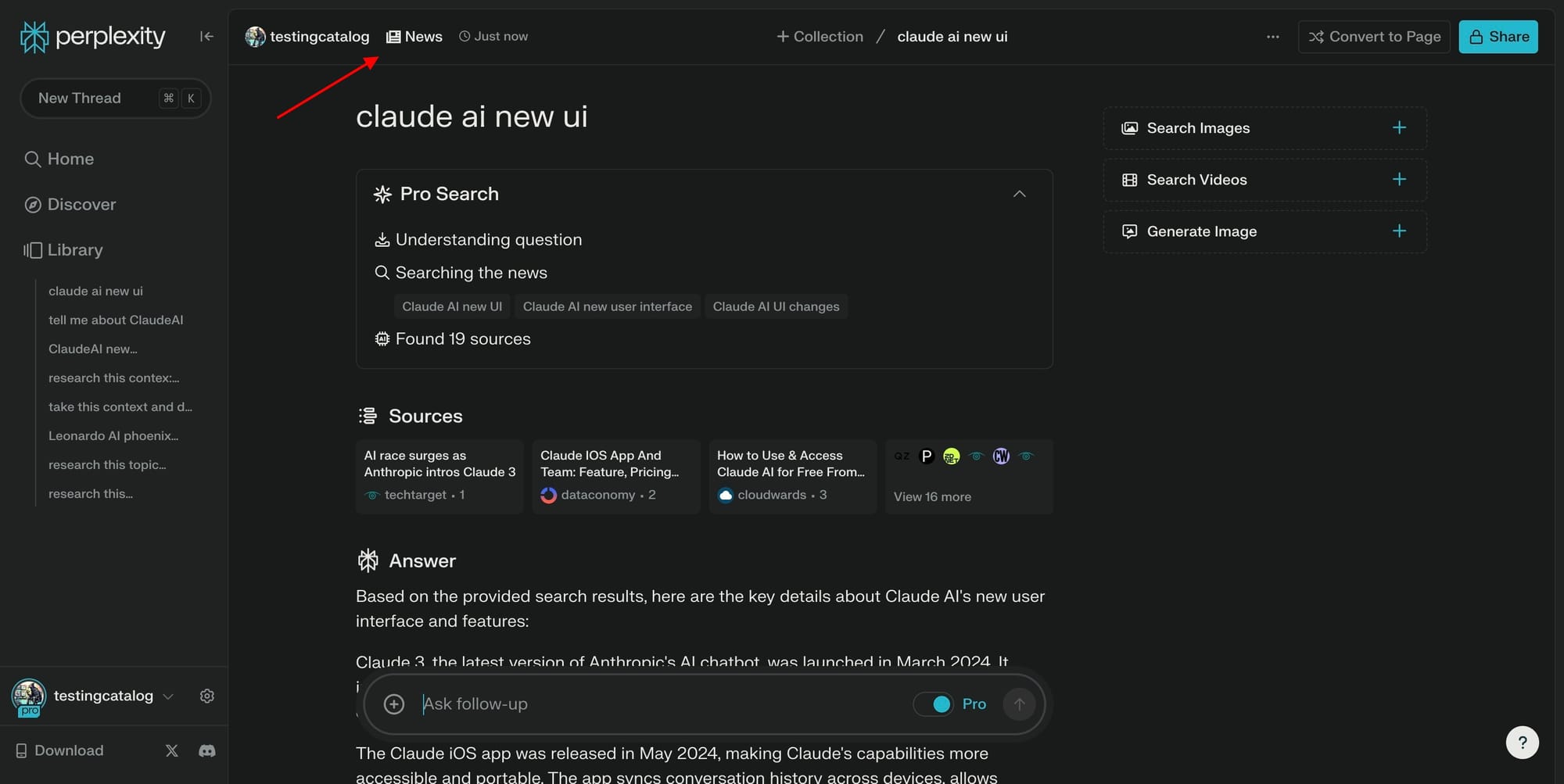This screenshot has width=1564, height=784.
Task: Click 'Searching the news' step
Action: click(x=461, y=273)
